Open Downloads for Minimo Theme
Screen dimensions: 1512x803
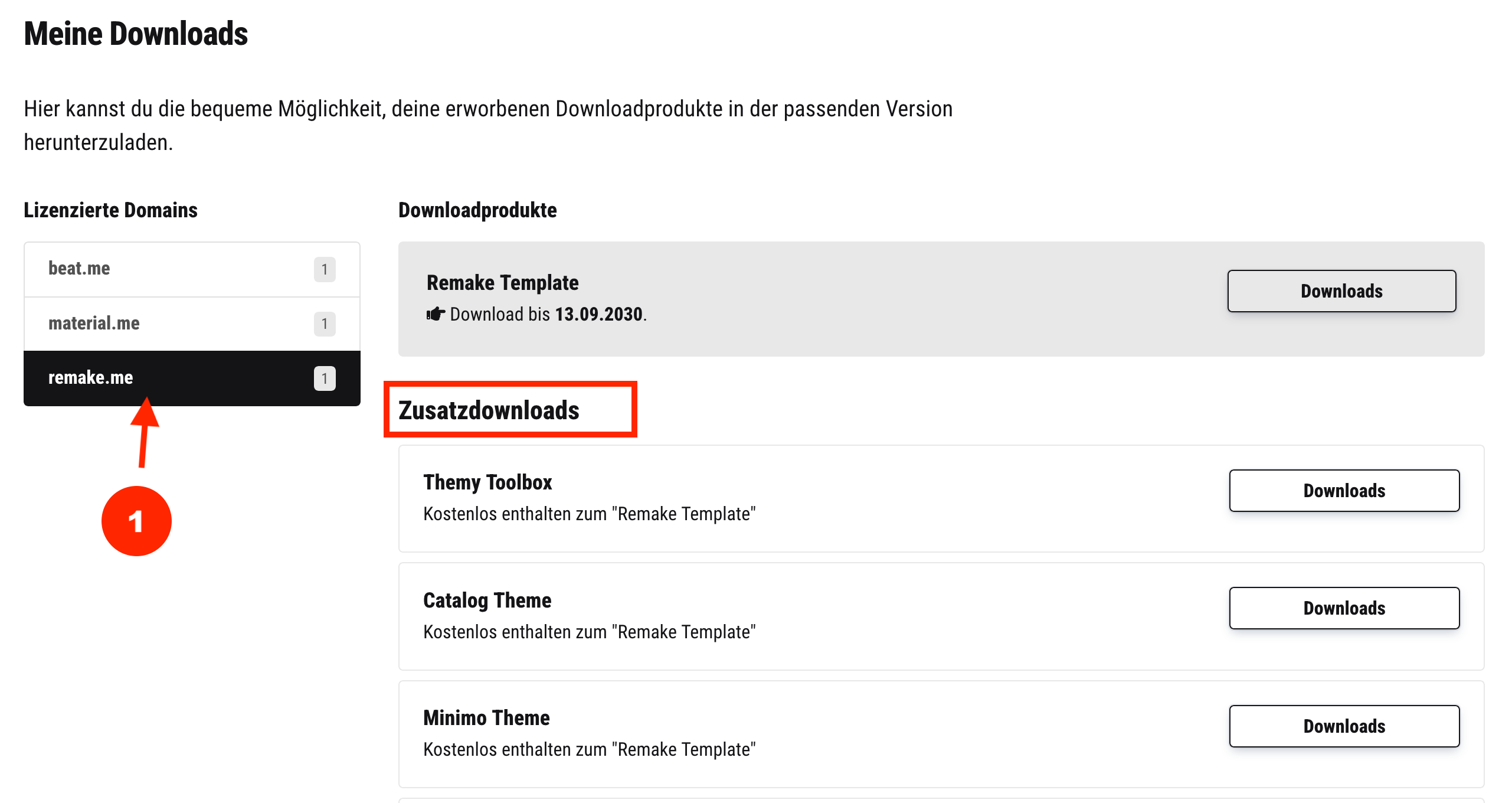pyautogui.click(x=1344, y=726)
